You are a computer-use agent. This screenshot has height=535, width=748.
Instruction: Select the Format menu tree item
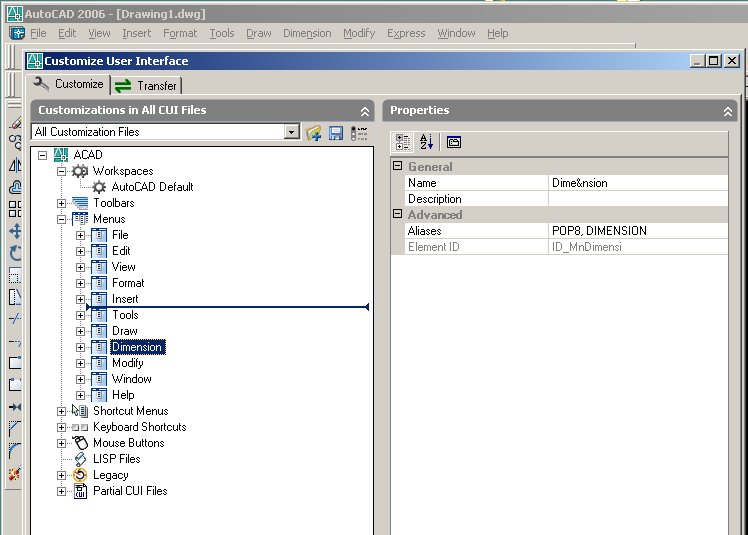point(128,283)
